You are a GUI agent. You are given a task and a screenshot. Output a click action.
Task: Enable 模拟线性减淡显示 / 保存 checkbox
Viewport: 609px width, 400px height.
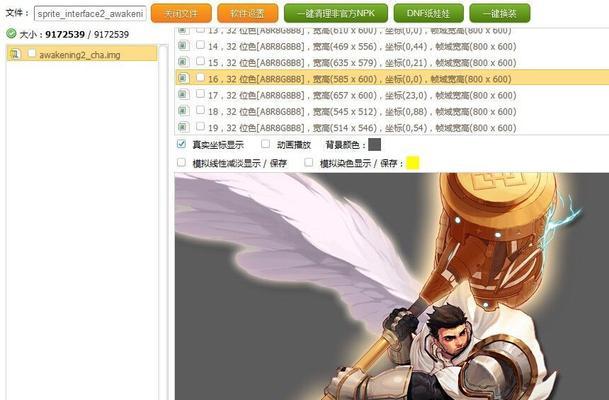(181, 162)
